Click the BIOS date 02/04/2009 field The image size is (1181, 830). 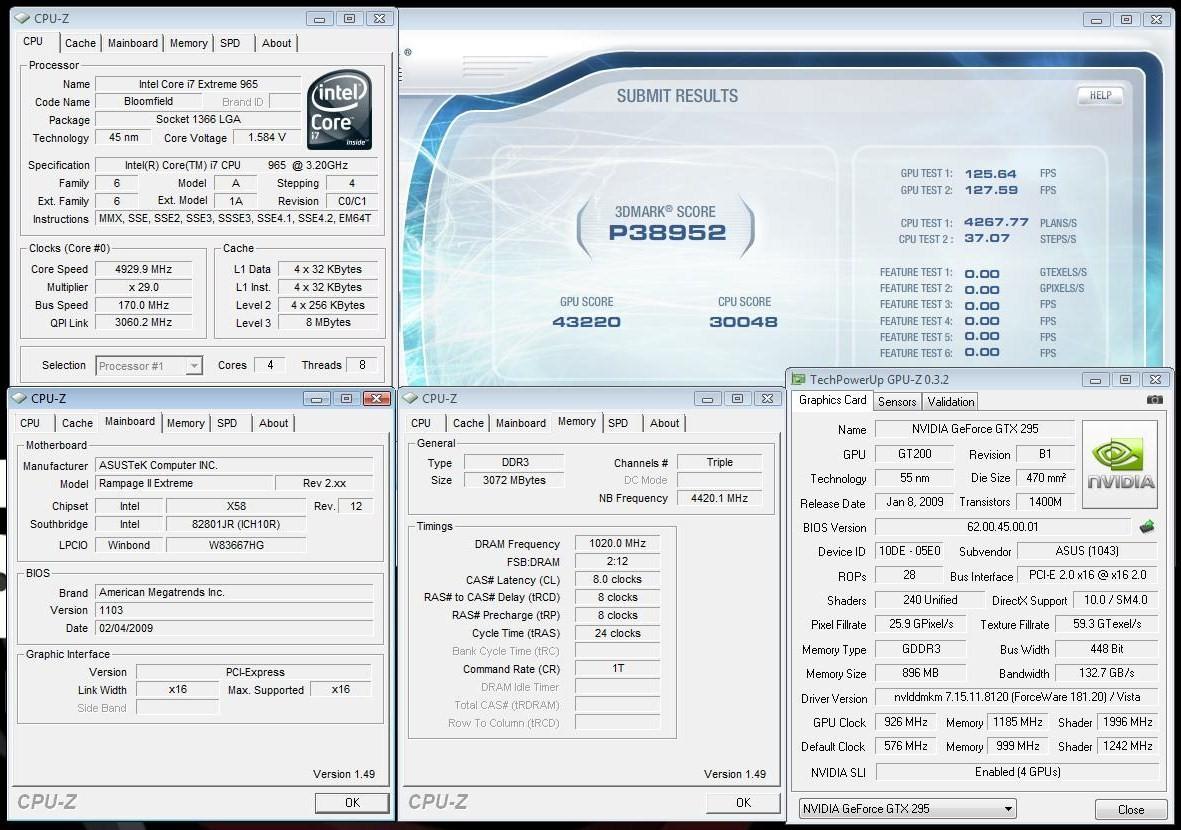coord(234,627)
